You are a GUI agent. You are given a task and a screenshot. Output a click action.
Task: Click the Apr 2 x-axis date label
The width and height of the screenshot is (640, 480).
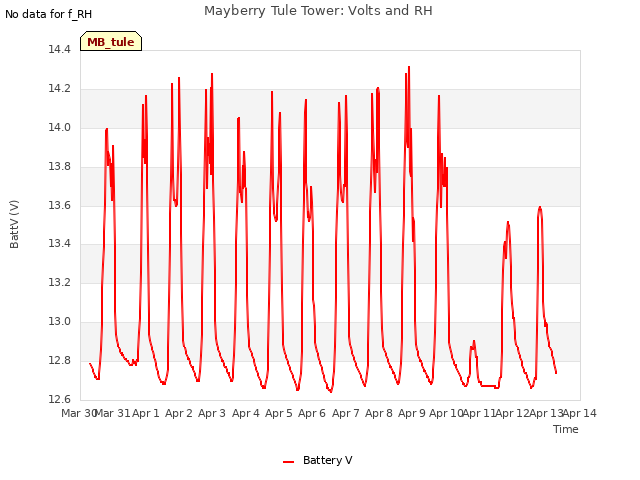click(179, 413)
